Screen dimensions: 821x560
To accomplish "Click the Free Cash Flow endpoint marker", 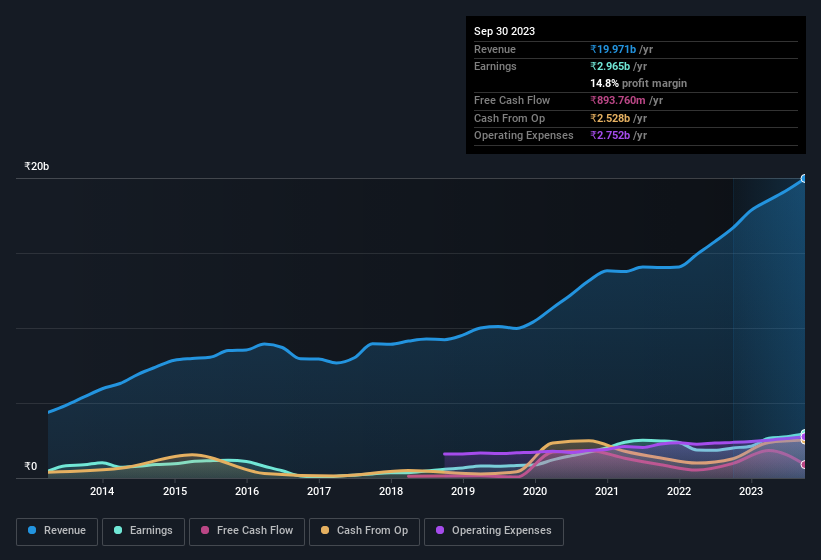I will pos(804,464).
